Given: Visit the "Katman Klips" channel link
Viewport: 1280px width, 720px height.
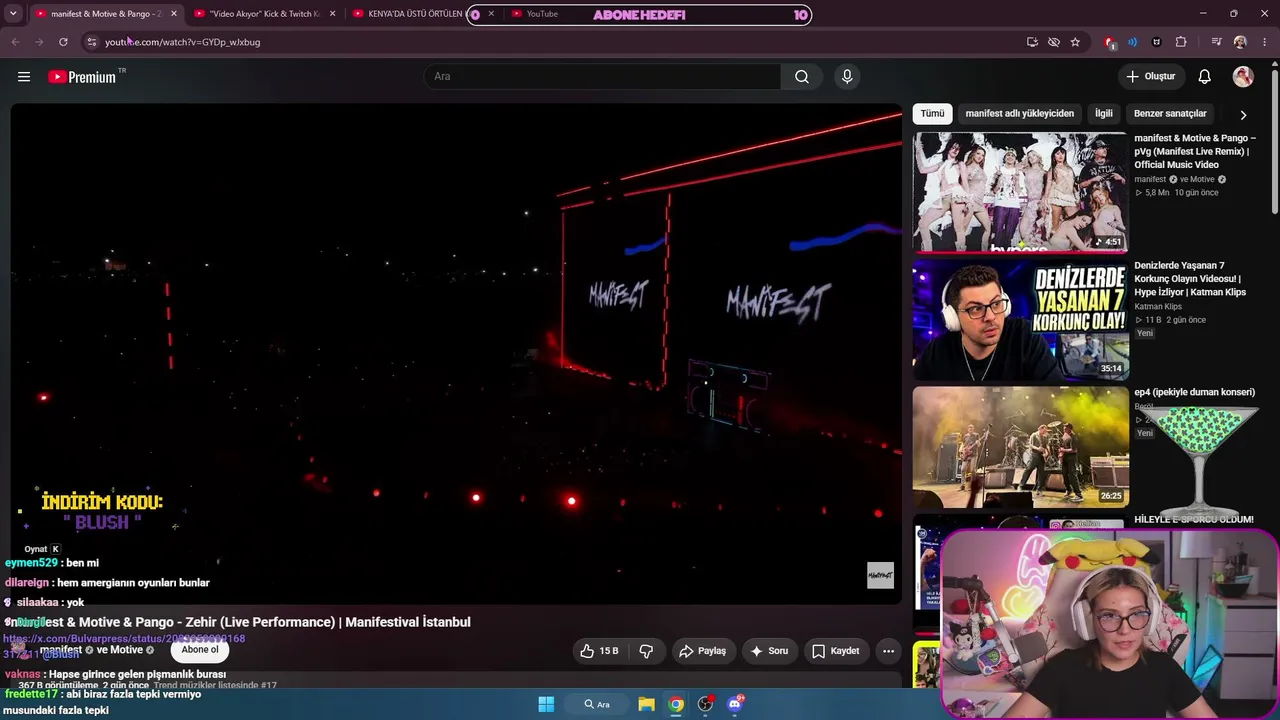Looking at the screenshot, I should (1158, 307).
